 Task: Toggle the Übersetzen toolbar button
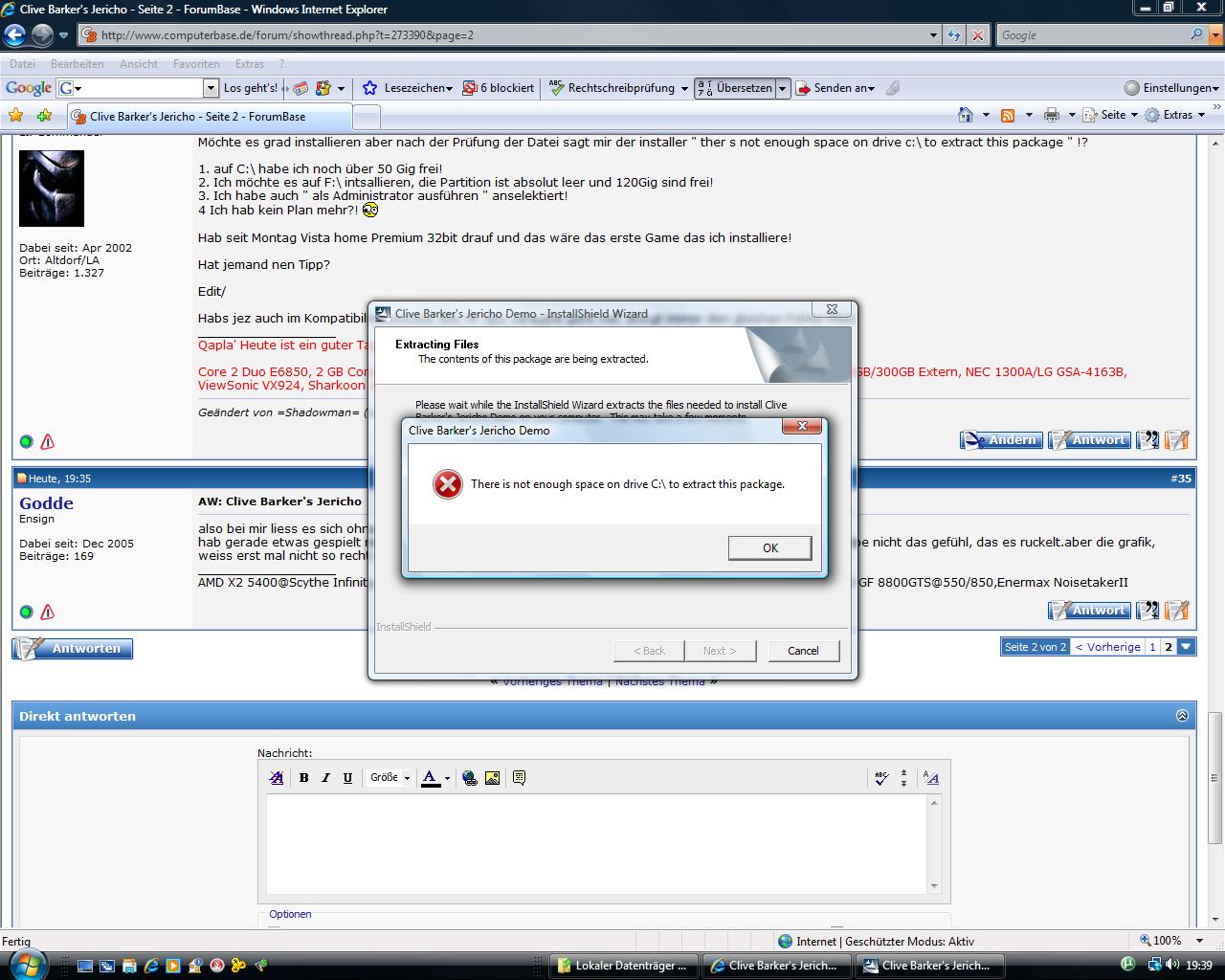[x=735, y=88]
